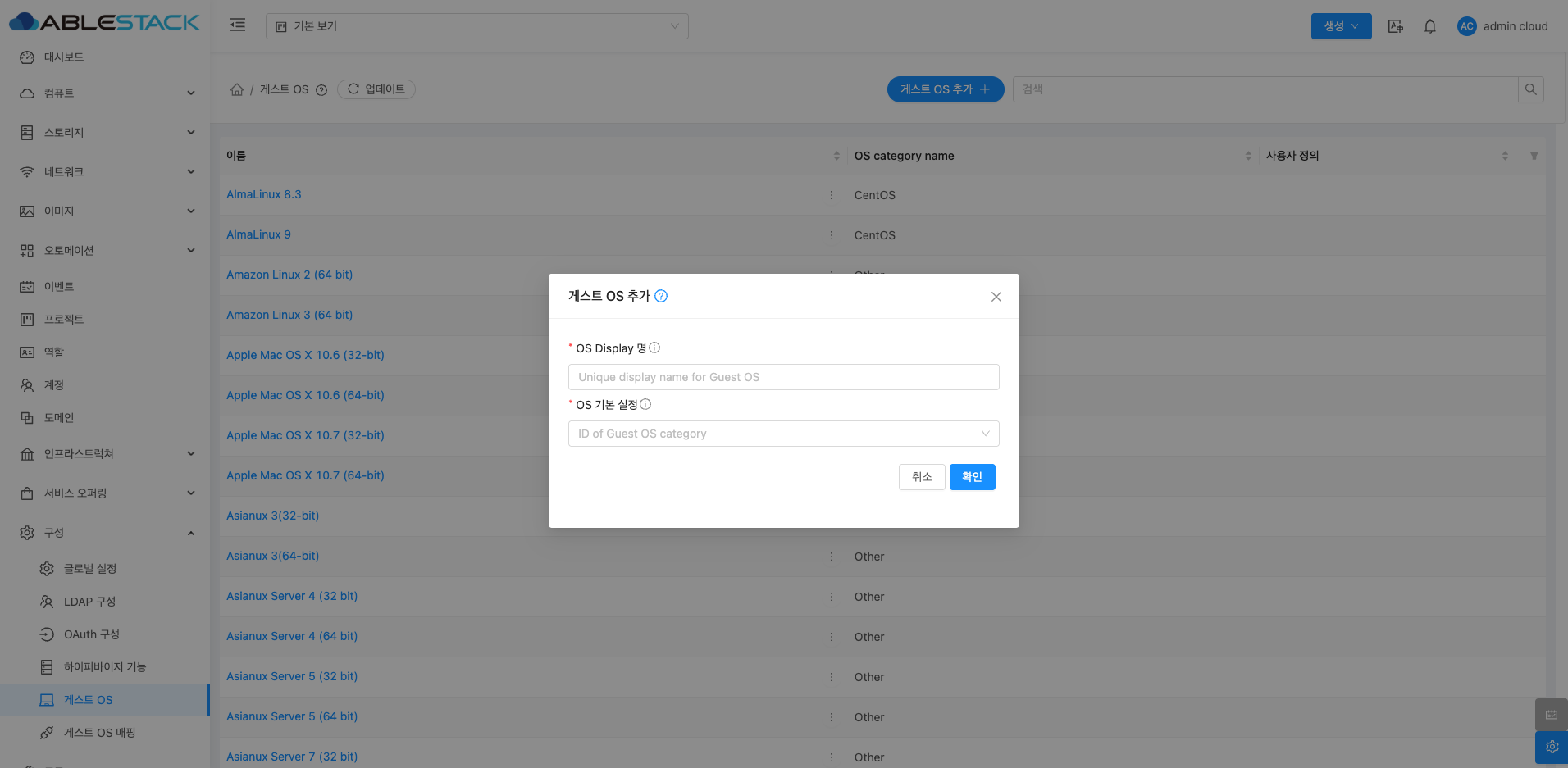The image size is (1568, 768).
Task: Click the 확인 confirm button
Action: [x=972, y=477]
